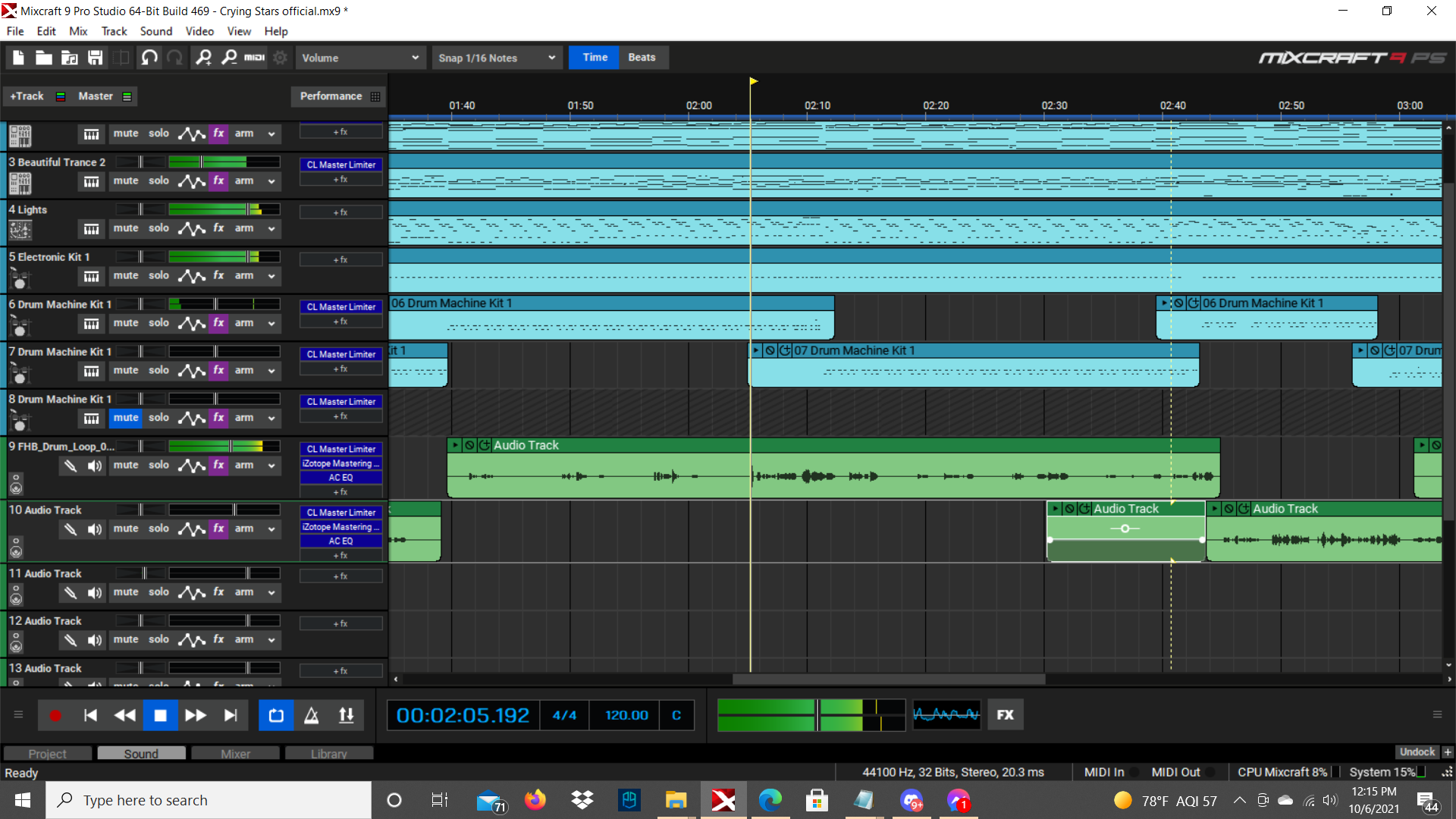Click the Load Sound folder icon
Viewport: 1456px width, 819px height.
click(x=69, y=58)
